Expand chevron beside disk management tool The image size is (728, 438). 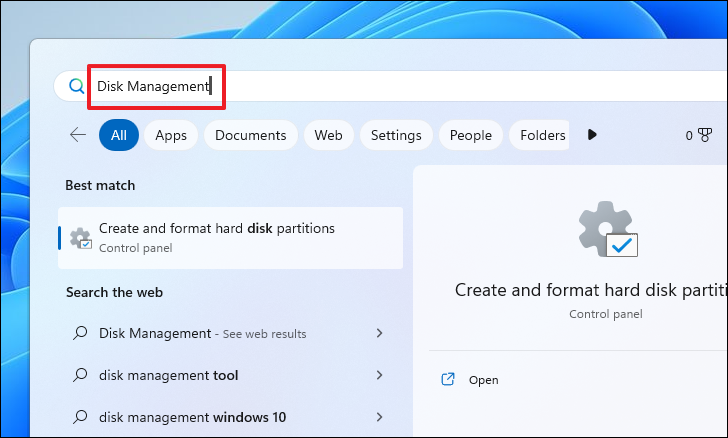point(380,375)
